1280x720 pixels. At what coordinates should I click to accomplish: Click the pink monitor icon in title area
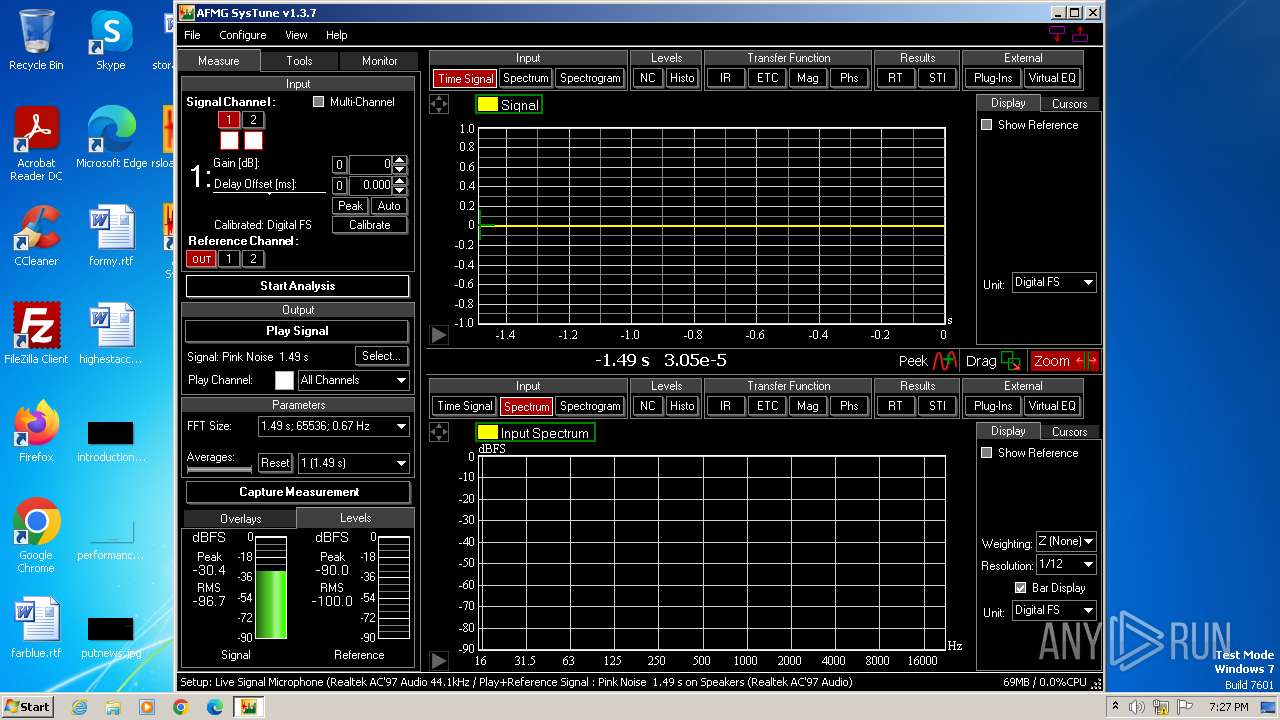click(1057, 33)
